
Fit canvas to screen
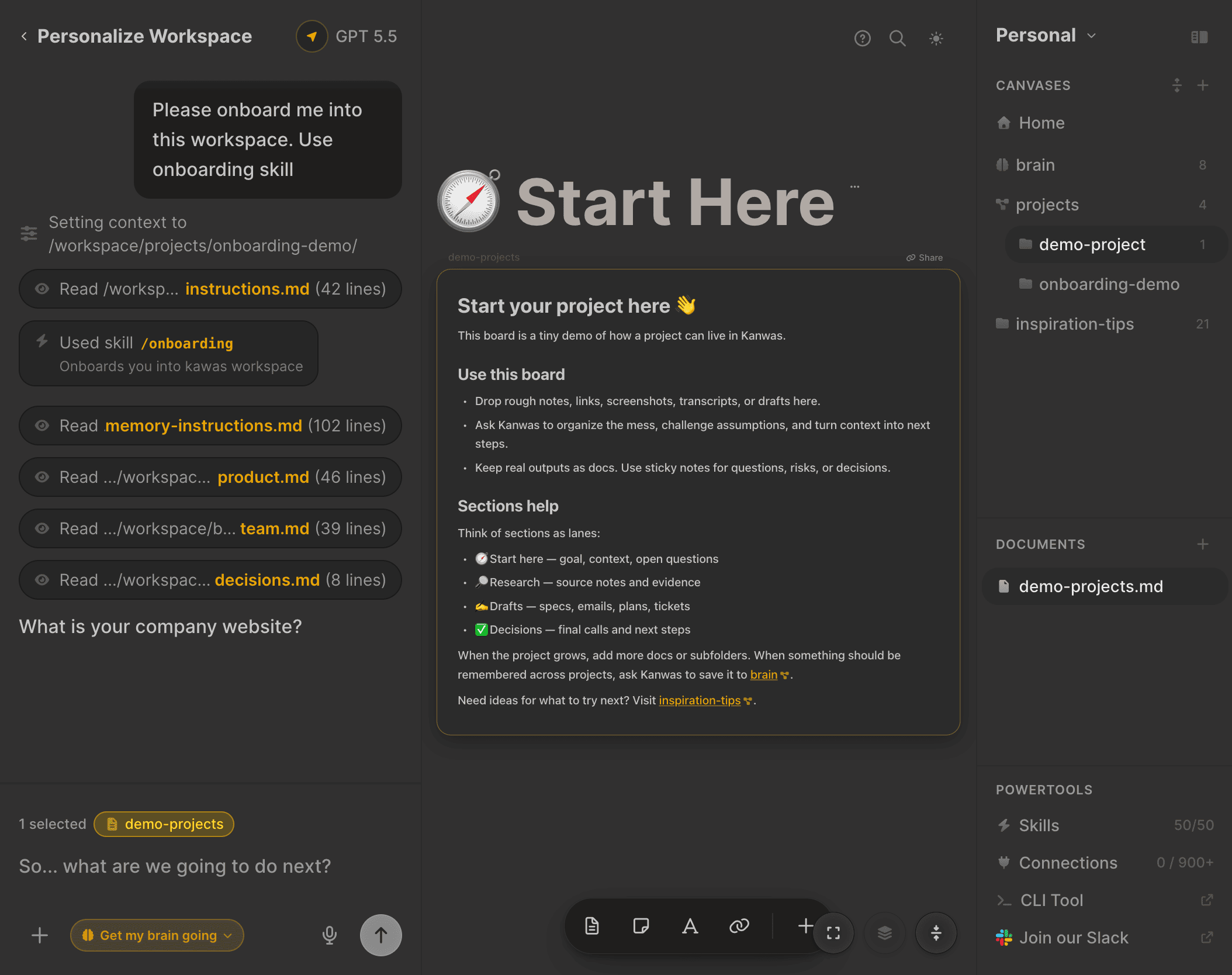coord(833,933)
